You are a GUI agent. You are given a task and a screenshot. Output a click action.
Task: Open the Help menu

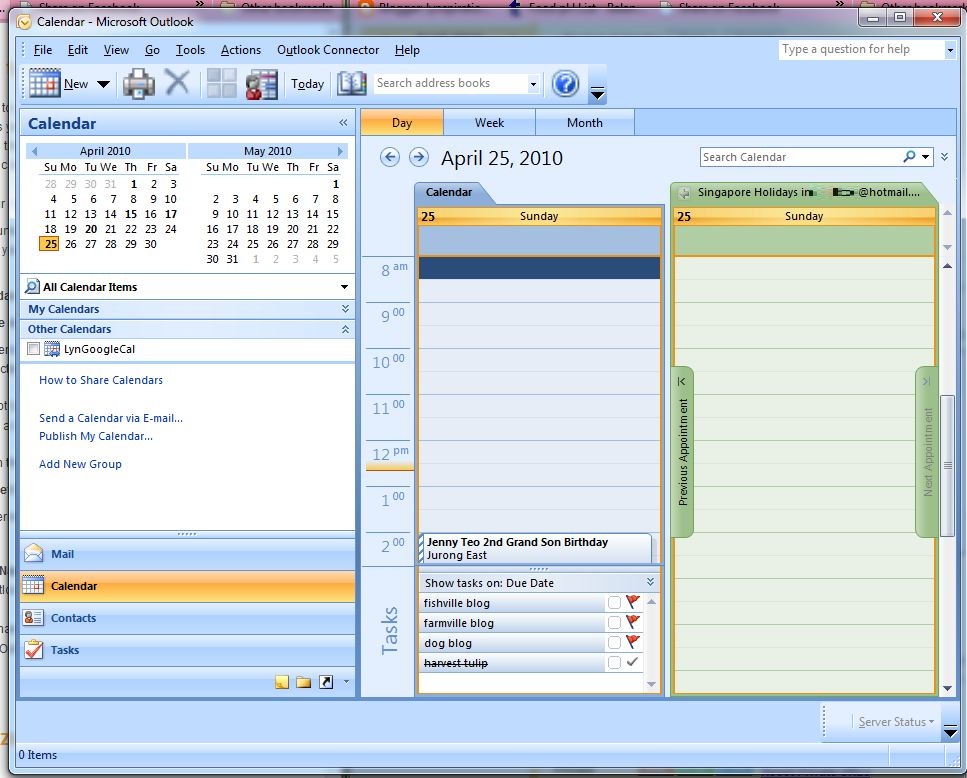[x=407, y=50]
